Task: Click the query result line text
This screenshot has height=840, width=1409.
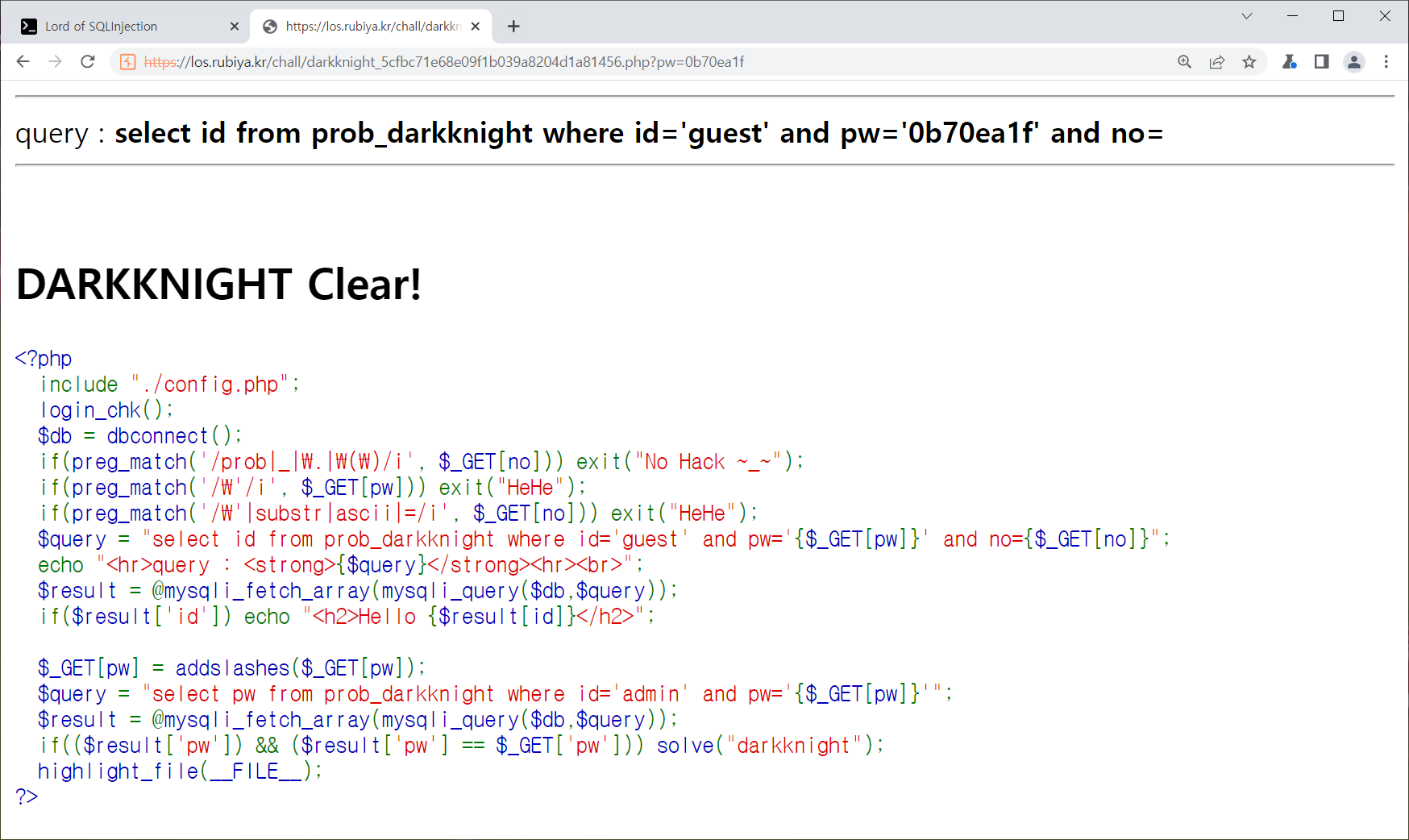Action: [x=589, y=133]
